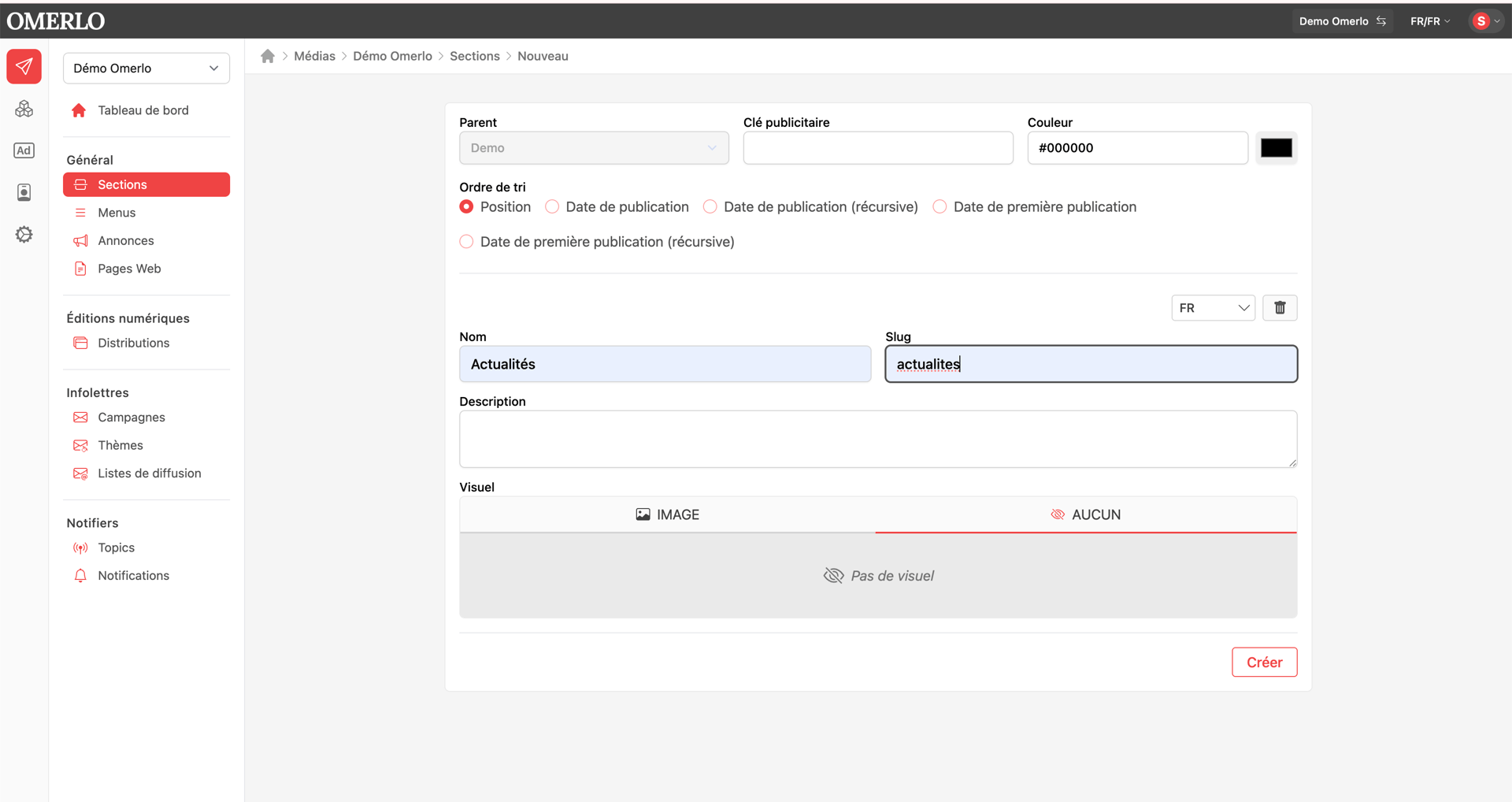Open the Annonces sidebar item

pos(146,240)
